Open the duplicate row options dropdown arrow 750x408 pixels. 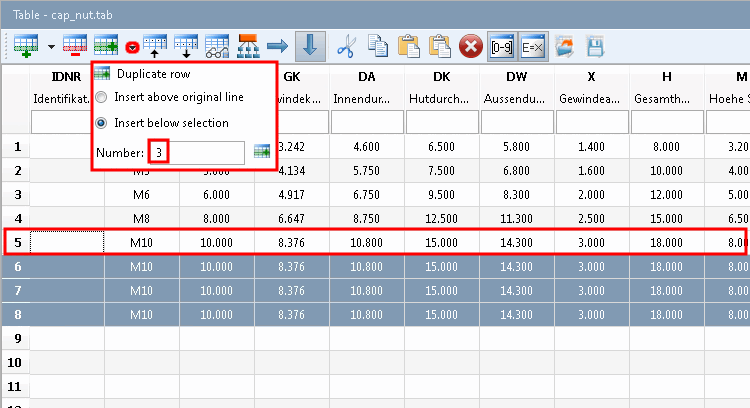tap(132, 47)
